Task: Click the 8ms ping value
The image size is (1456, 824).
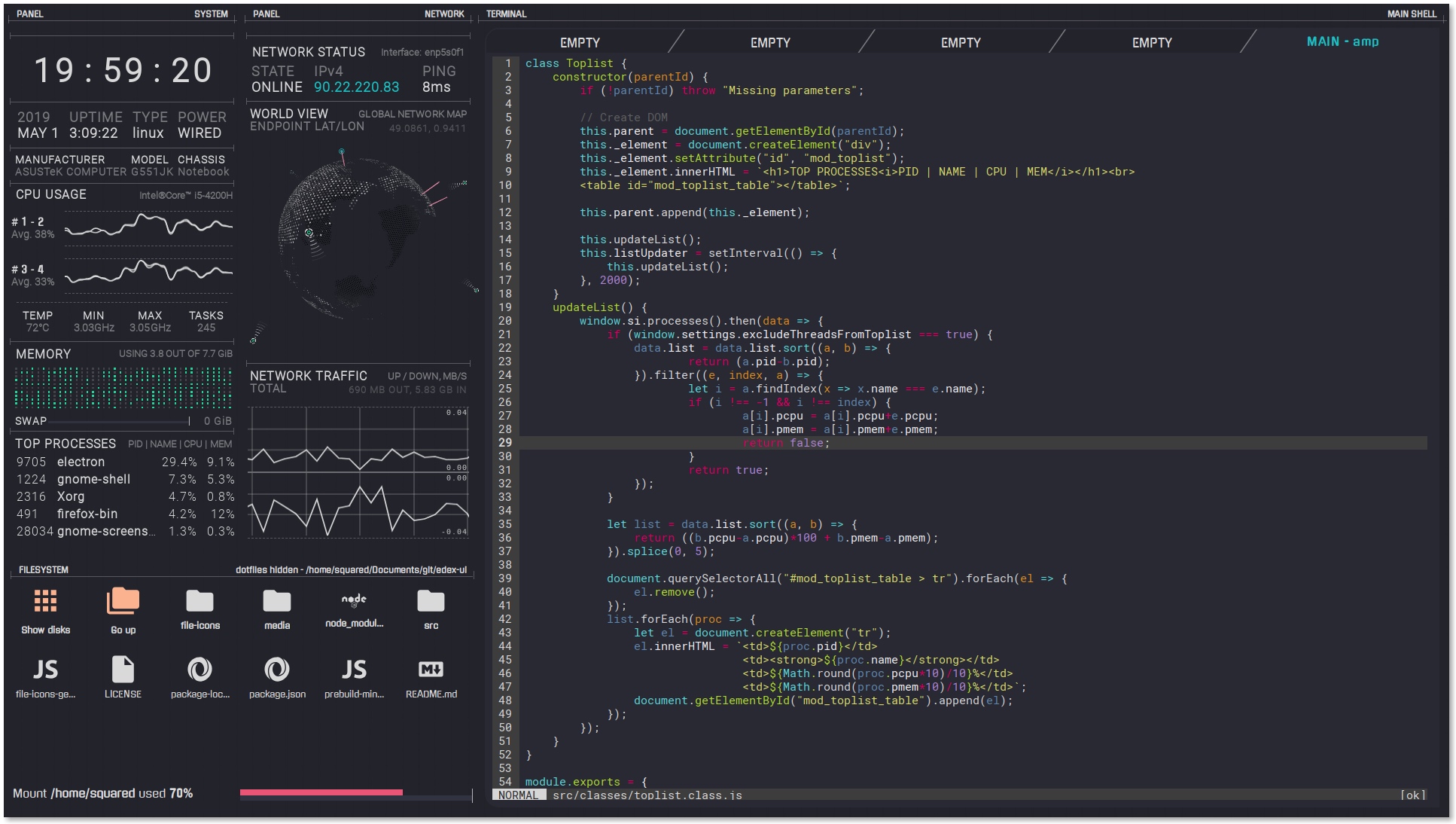Action: tap(436, 87)
